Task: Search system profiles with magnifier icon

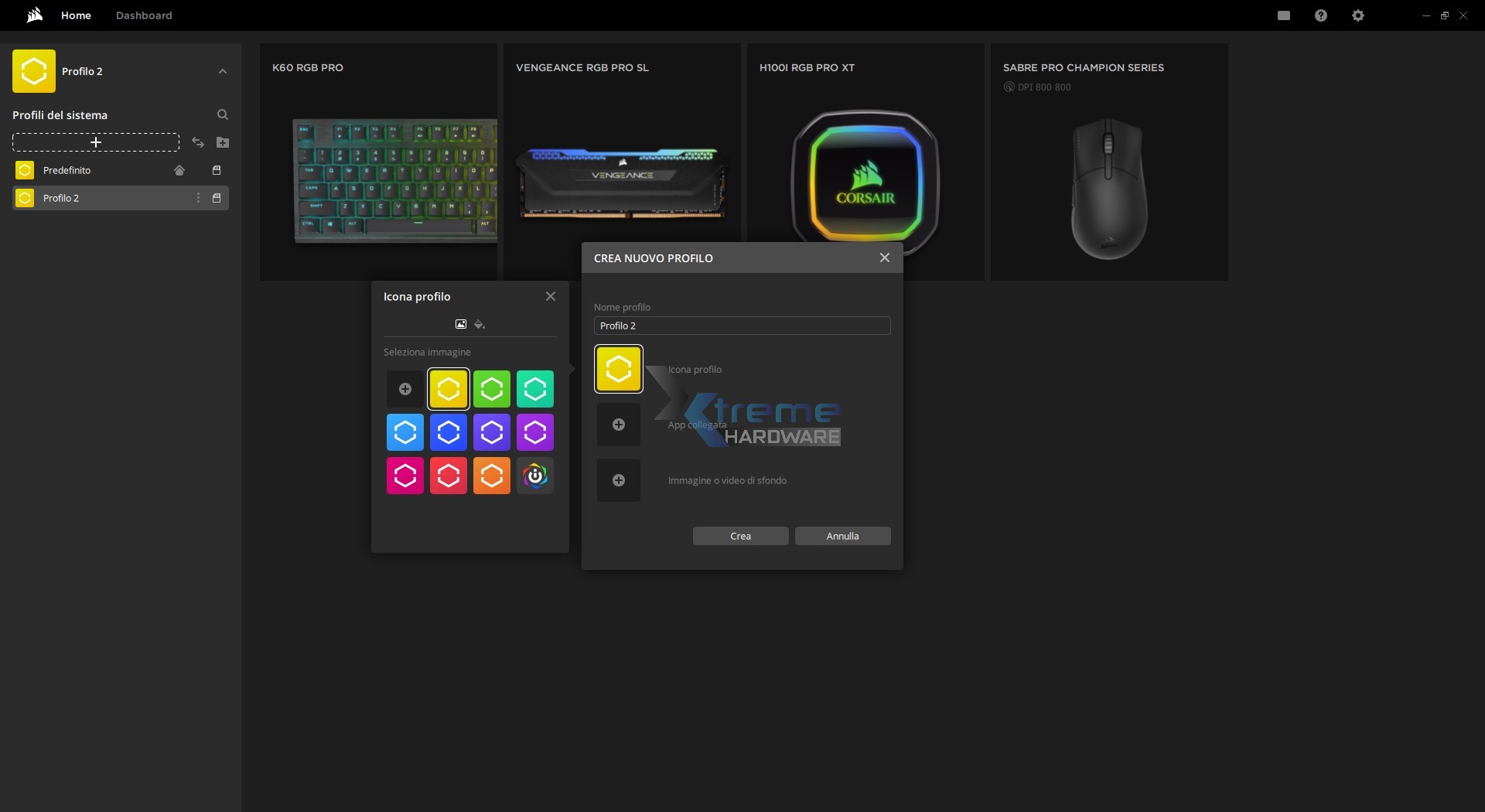Action: coord(223,114)
